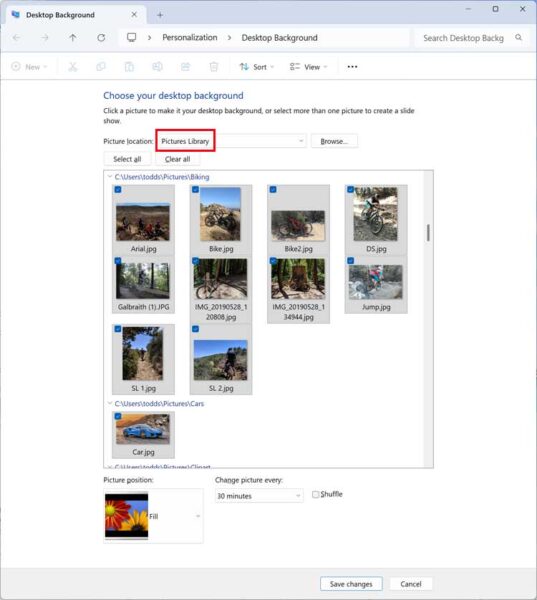Go up one folder level
Image resolution: width=537 pixels, height=600 pixels.
(73, 38)
